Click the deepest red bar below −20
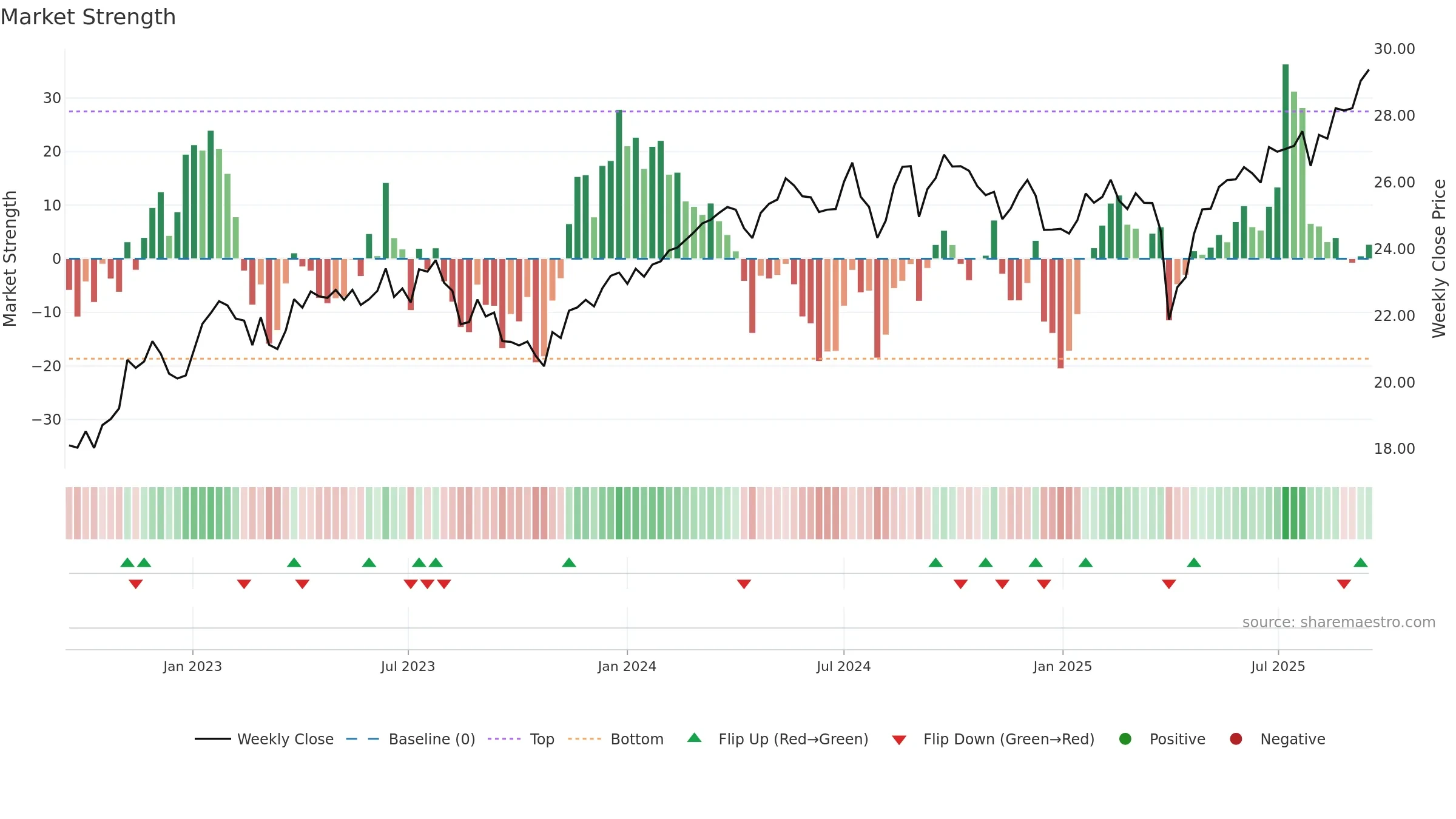Image resolution: width=1456 pixels, height=819 pixels. tap(1060, 313)
